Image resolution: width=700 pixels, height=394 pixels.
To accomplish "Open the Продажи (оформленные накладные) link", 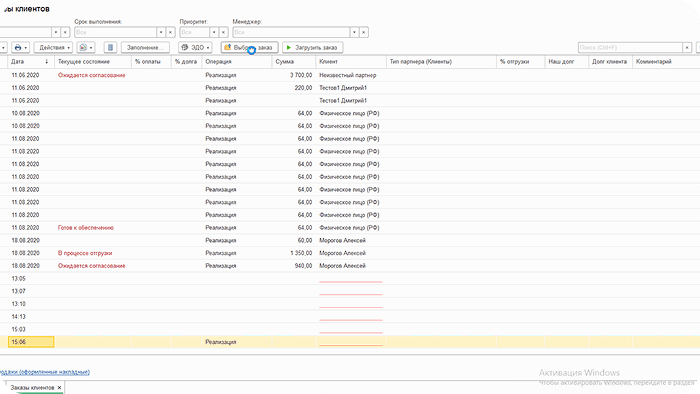I will point(45,372).
